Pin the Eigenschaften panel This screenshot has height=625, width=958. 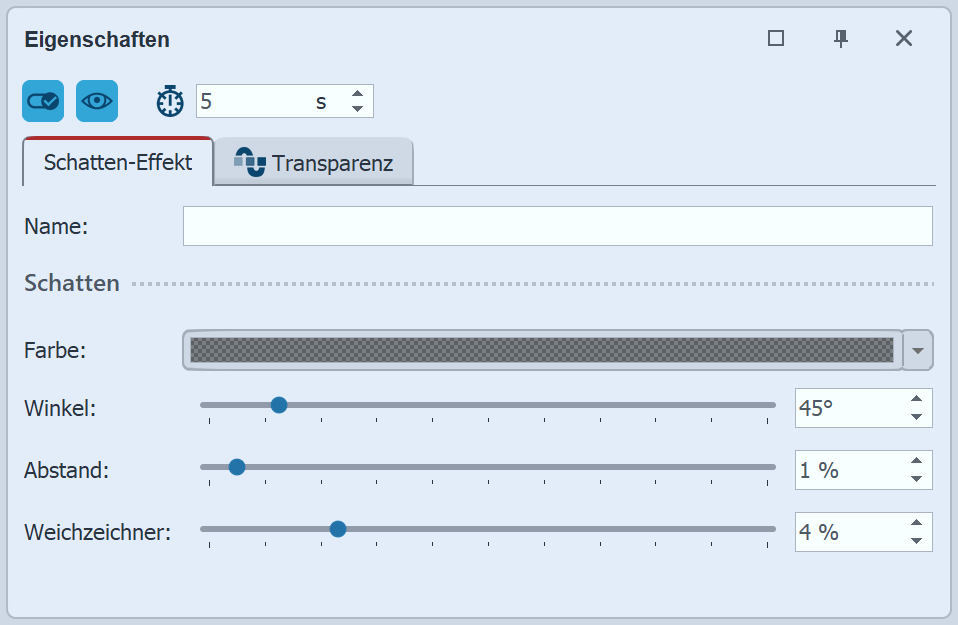tap(841, 38)
